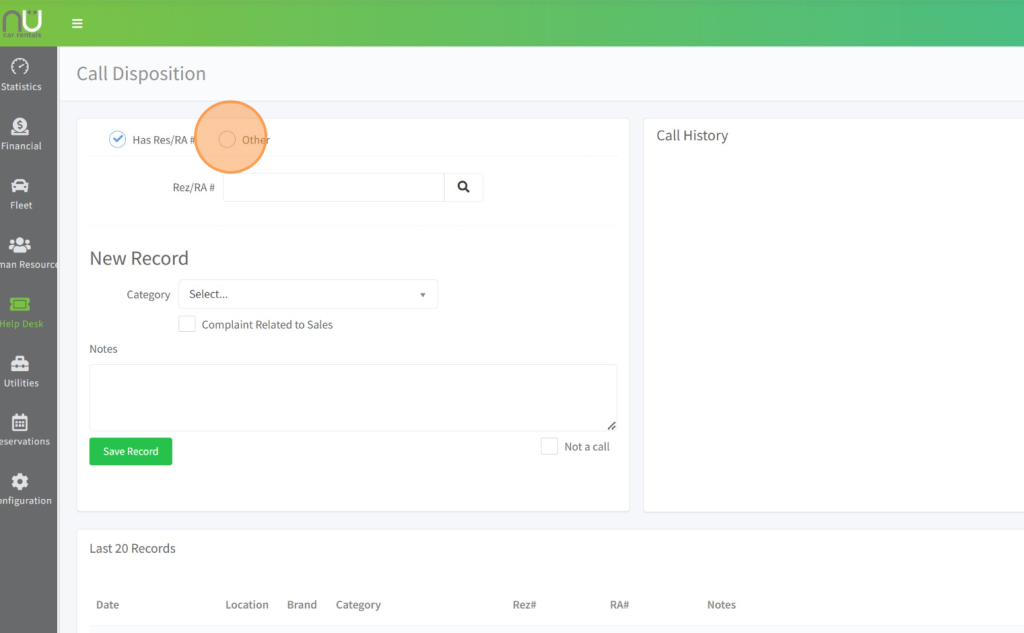Select the Other radio option
Image resolution: width=1024 pixels, height=633 pixels.
(x=227, y=139)
